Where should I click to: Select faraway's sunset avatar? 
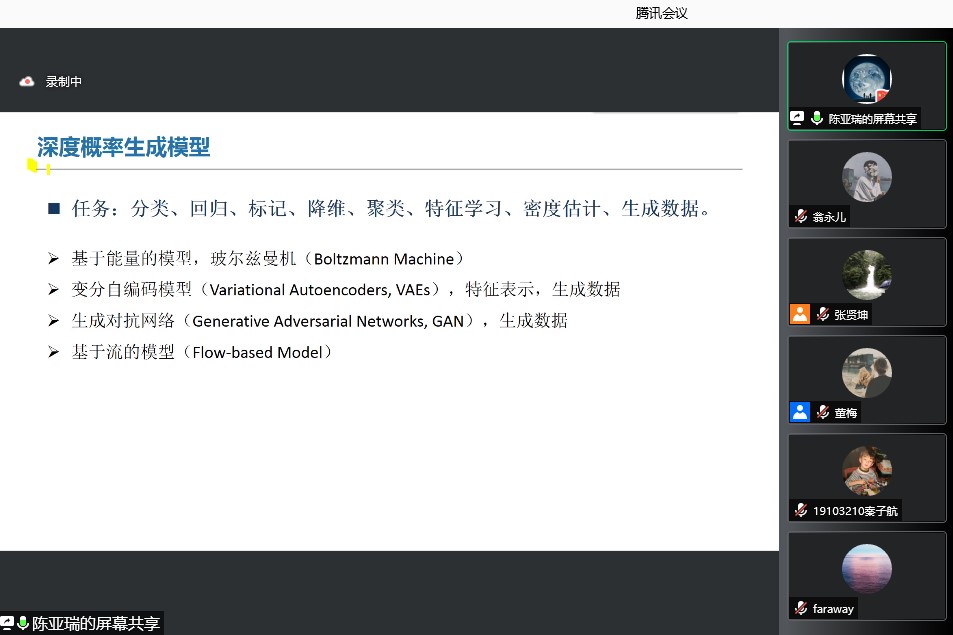866,569
